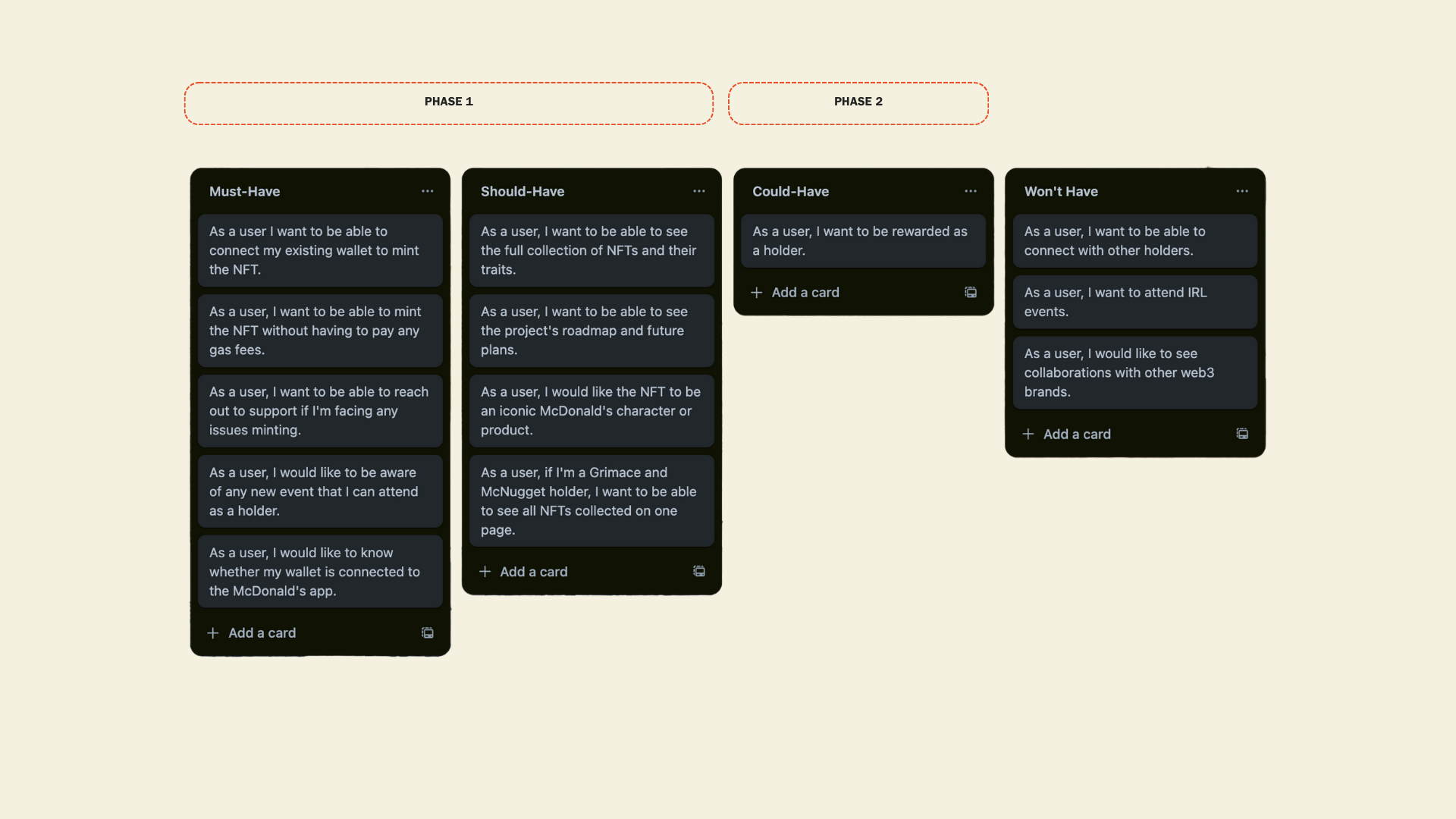Select the PHASE 2 dashed label box
The width and height of the screenshot is (1456, 819).
point(858,103)
